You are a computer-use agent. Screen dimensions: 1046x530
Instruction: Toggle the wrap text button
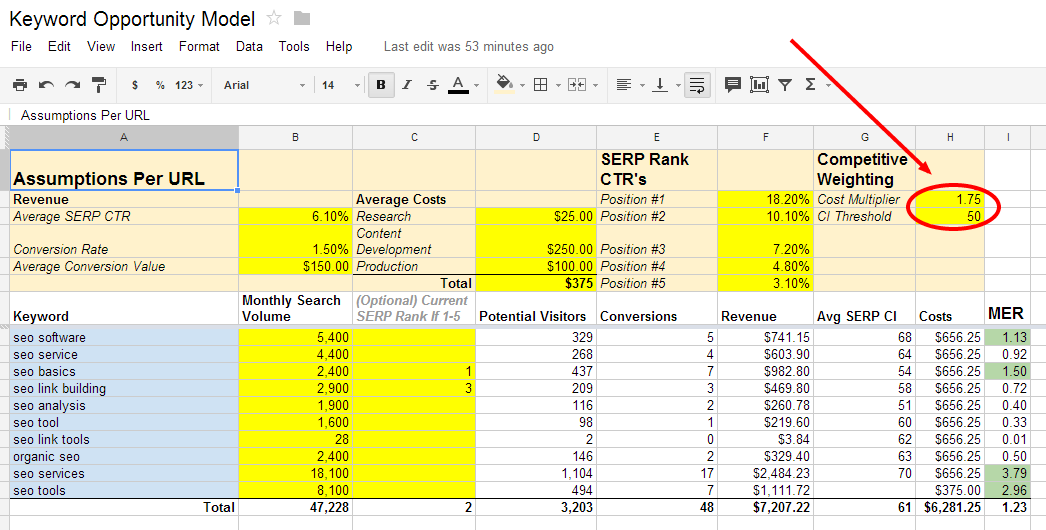(x=697, y=85)
